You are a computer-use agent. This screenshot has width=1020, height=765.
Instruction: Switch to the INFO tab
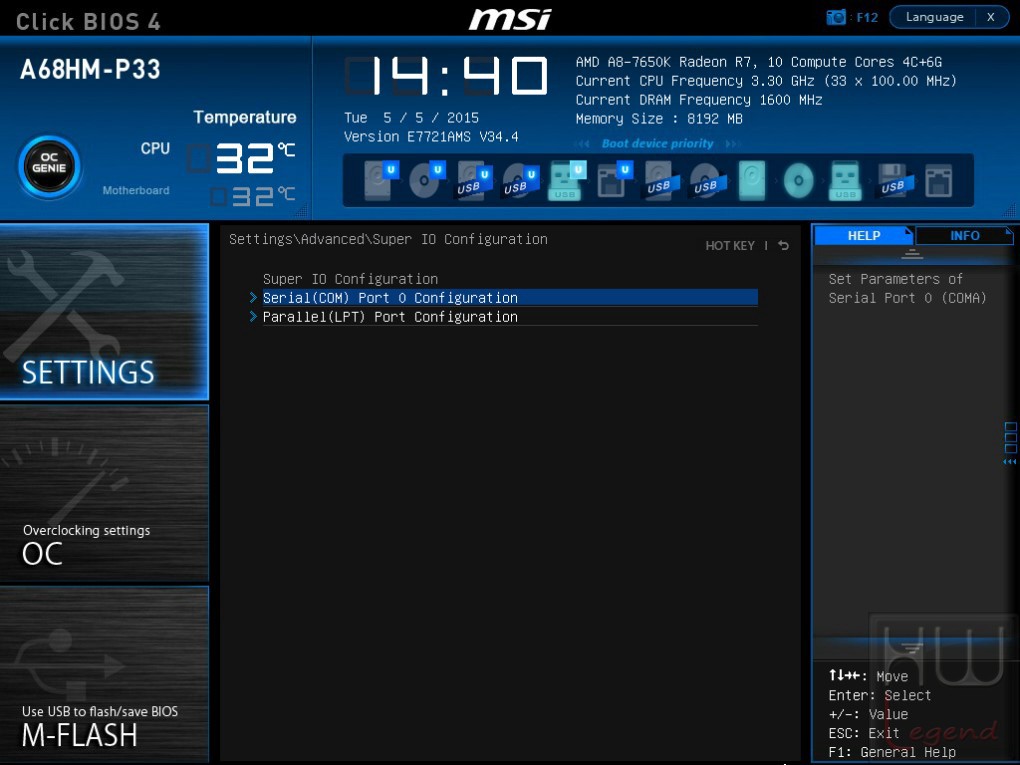tap(964, 235)
